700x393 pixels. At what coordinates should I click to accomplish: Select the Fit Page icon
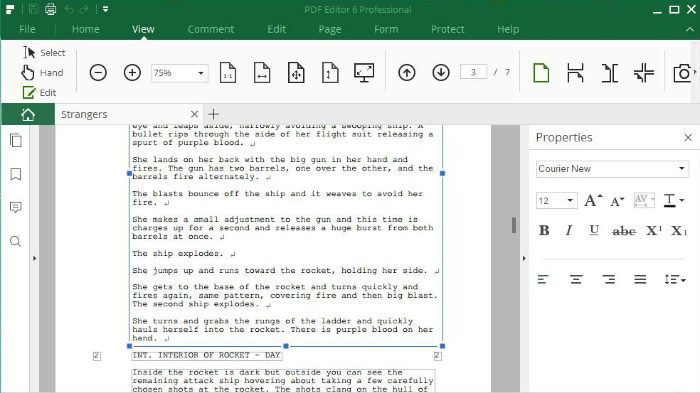[x=296, y=72]
